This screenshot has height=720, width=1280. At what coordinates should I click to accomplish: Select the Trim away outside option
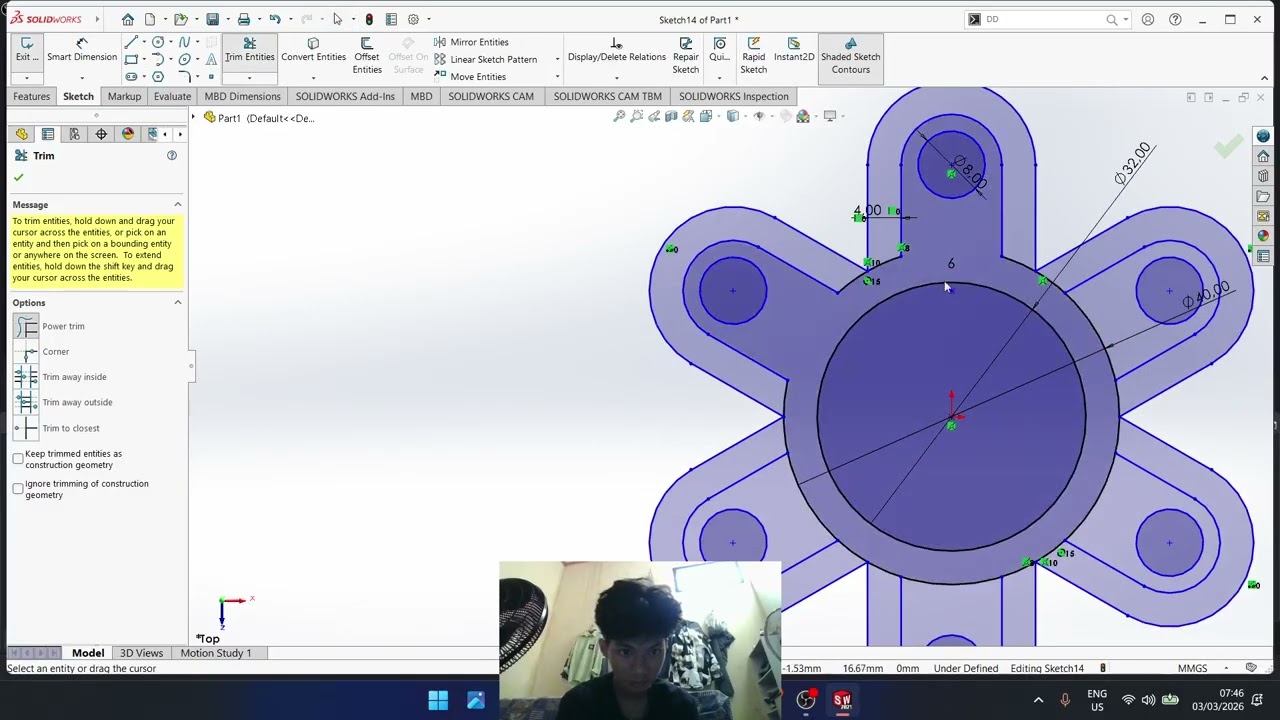click(64, 402)
